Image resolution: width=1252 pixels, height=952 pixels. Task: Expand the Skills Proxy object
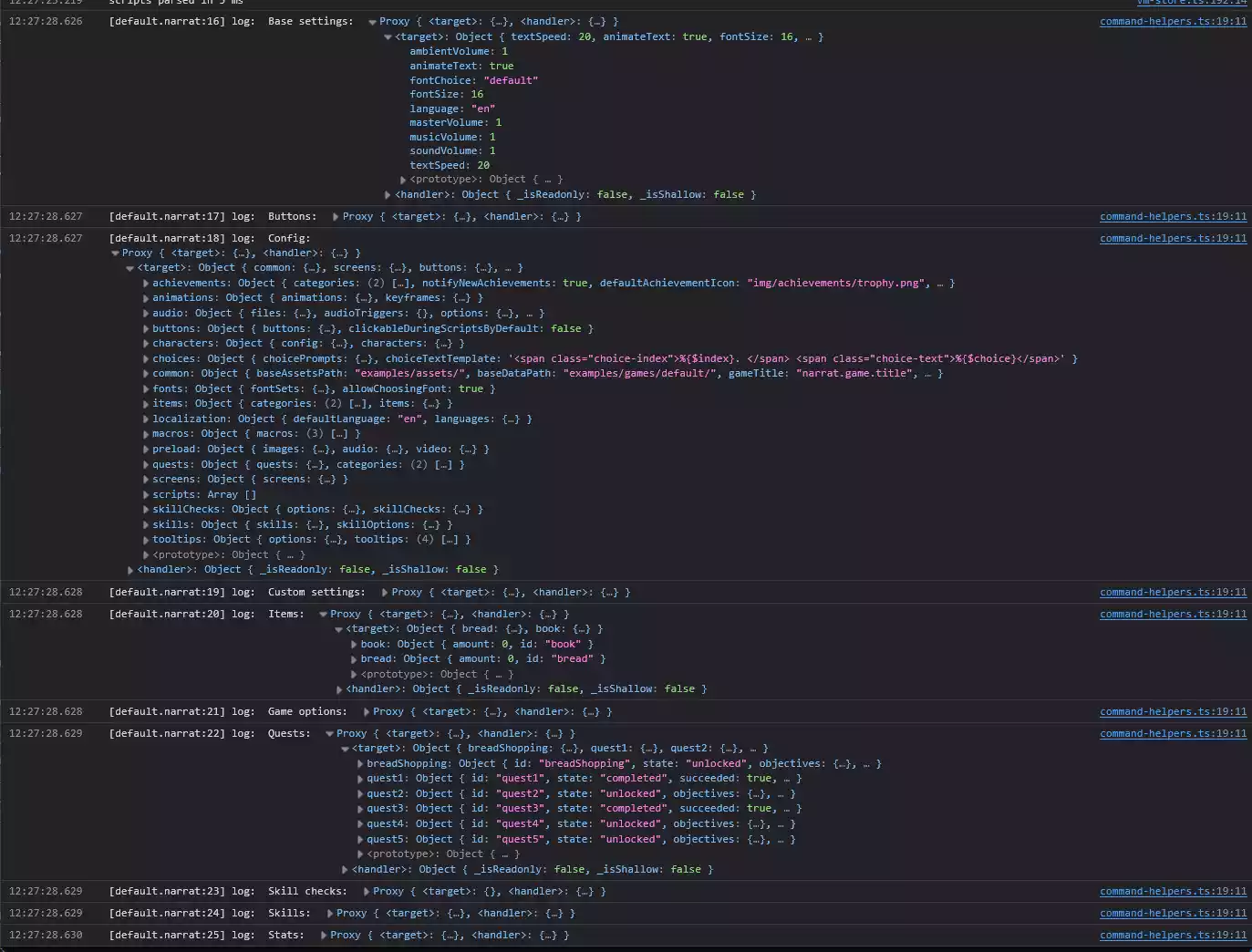(328, 912)
